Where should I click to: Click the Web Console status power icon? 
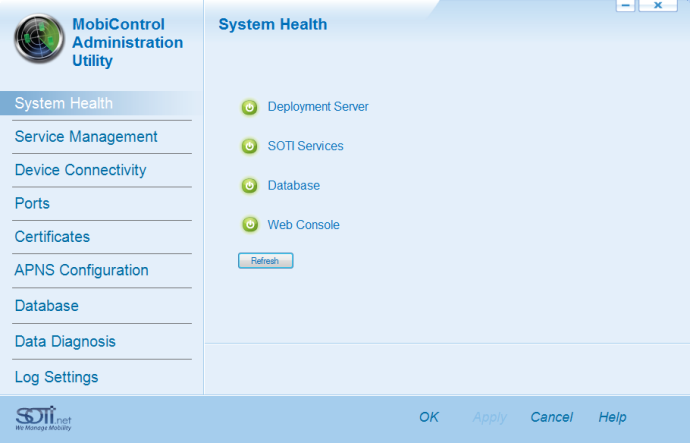250,225
